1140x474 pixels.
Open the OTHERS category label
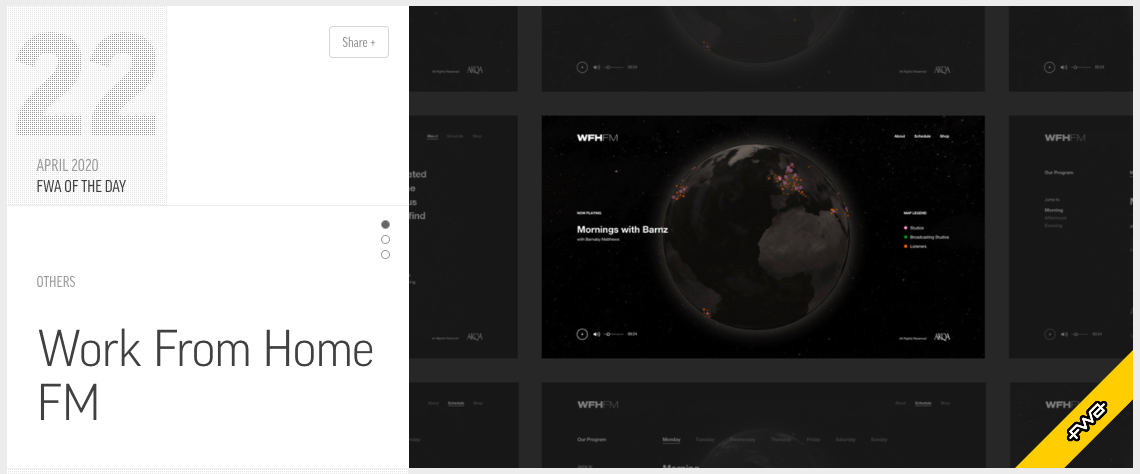pyautogui.click(x=56, y=282)
